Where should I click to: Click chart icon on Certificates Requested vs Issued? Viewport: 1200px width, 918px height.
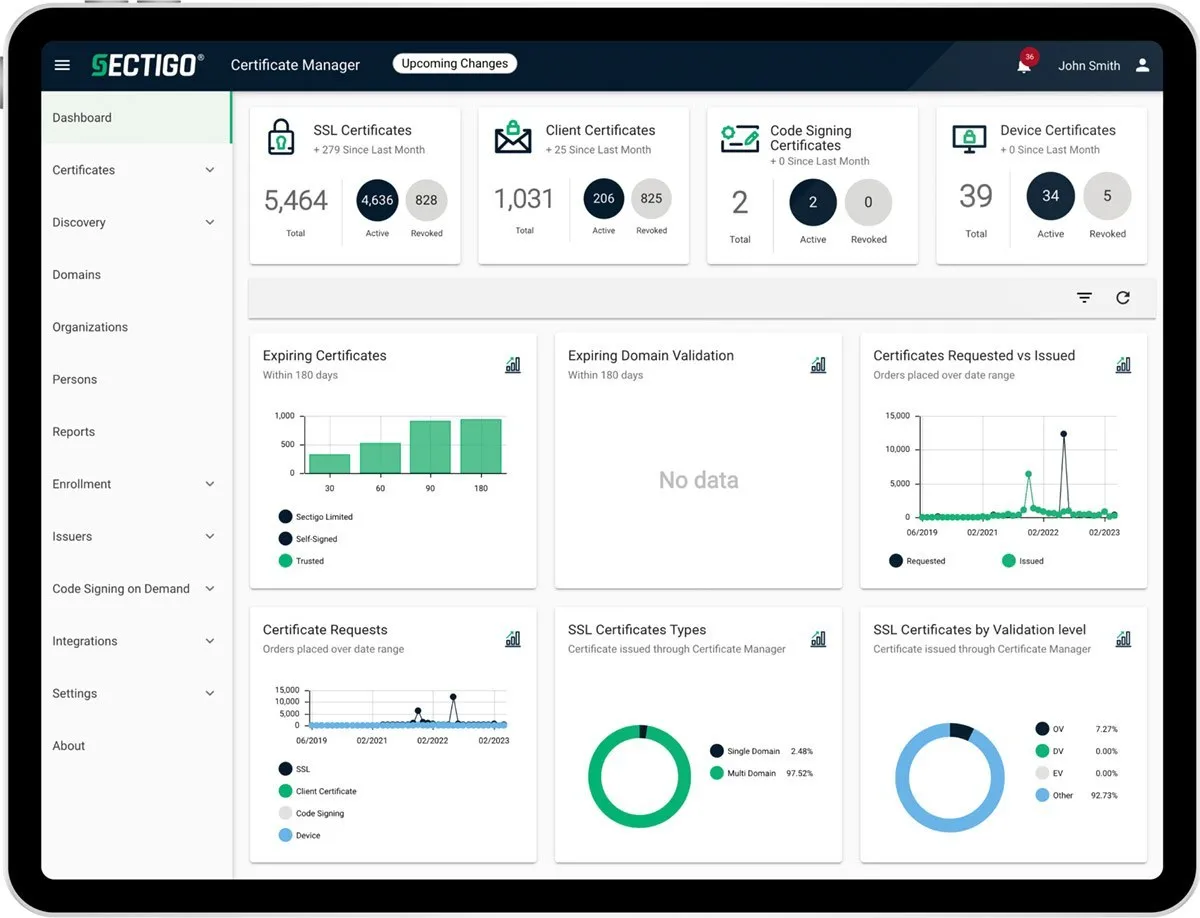pos(1123,365)
